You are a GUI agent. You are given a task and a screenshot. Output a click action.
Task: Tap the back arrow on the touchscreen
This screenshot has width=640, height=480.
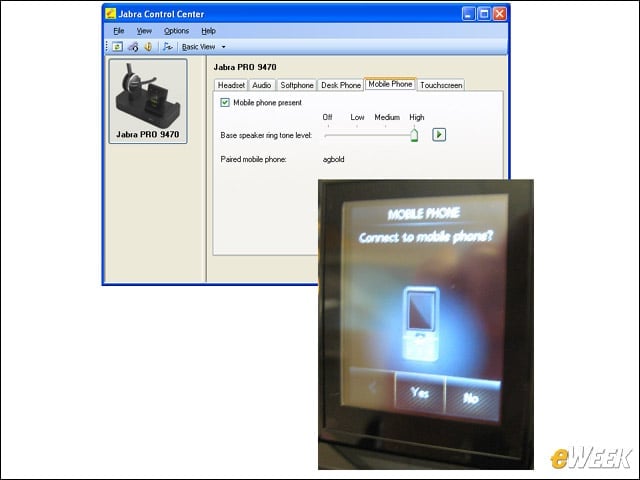(x=372, y=387)
